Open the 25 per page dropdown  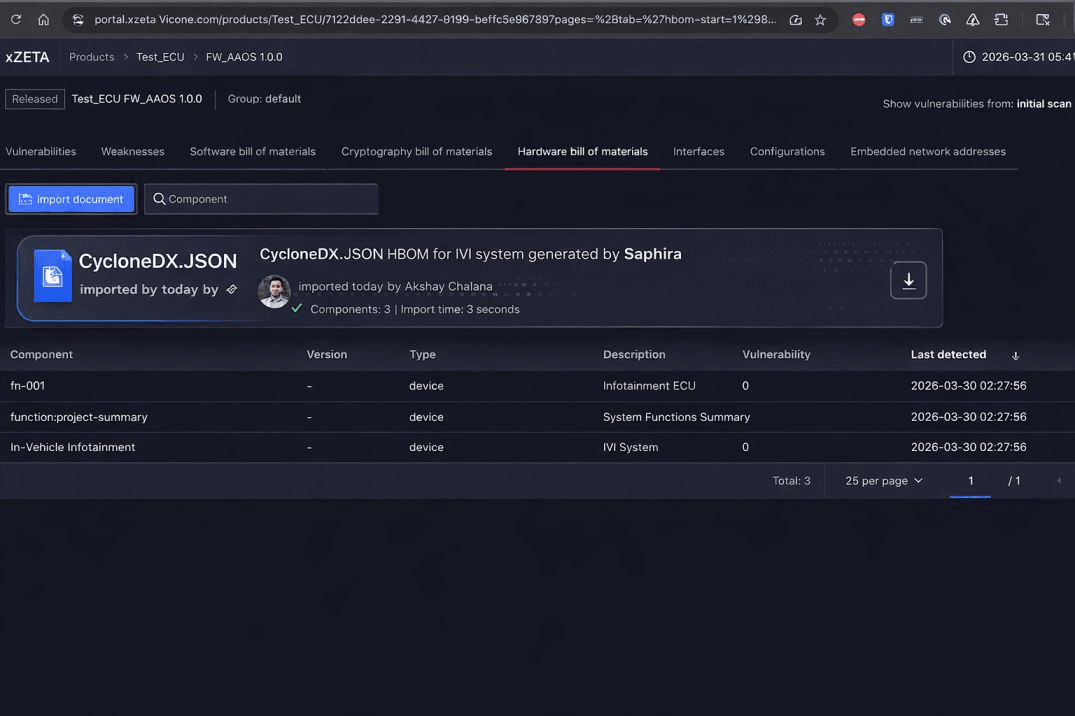(883, 481)
